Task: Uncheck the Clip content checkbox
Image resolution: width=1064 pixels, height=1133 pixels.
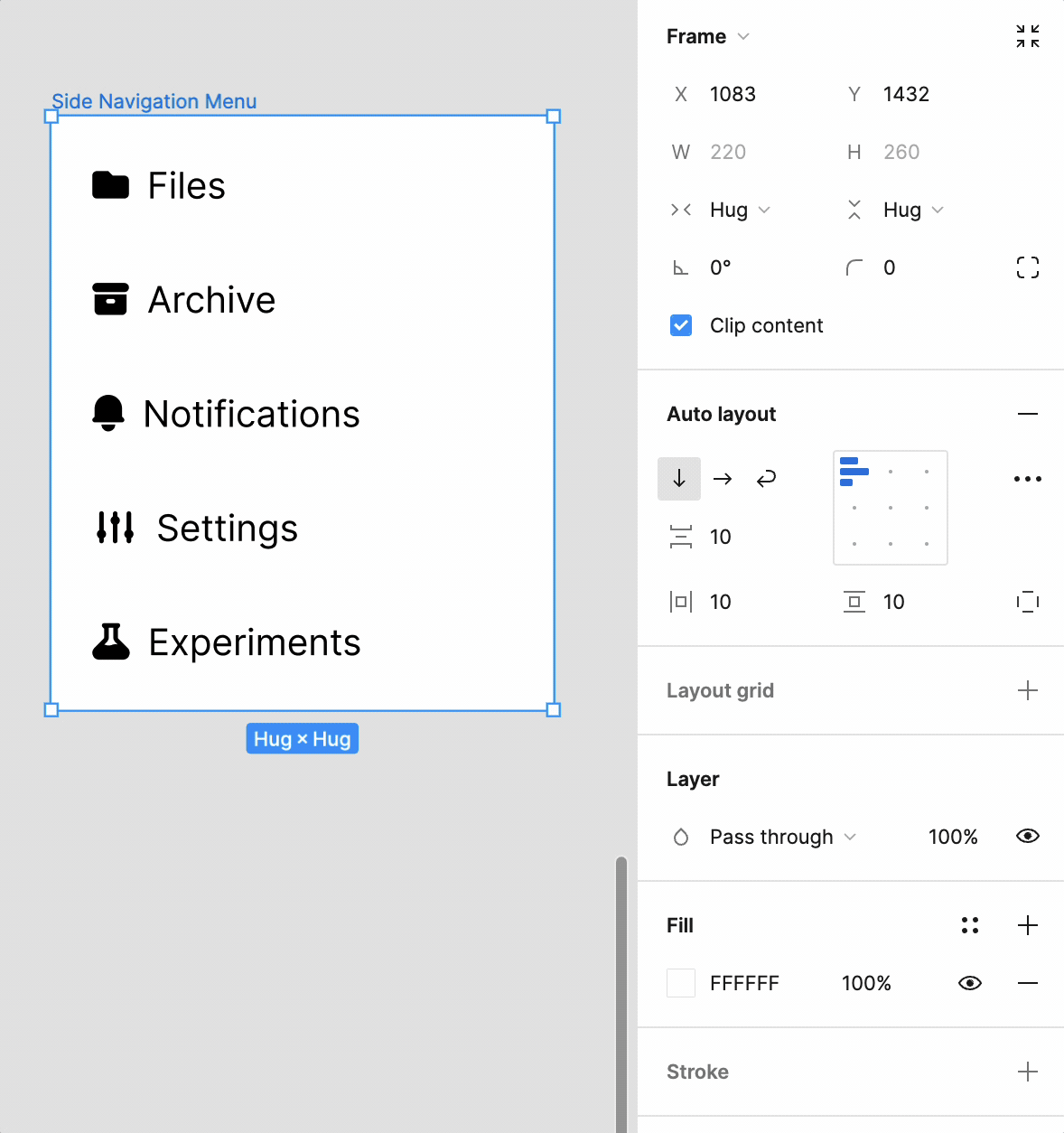Action: coord(680,324)
